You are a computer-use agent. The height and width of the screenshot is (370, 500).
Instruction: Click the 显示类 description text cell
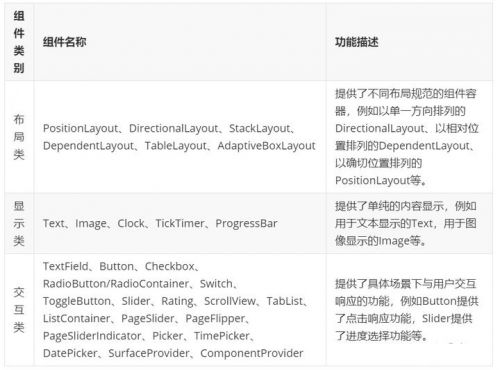coord(406,223)
